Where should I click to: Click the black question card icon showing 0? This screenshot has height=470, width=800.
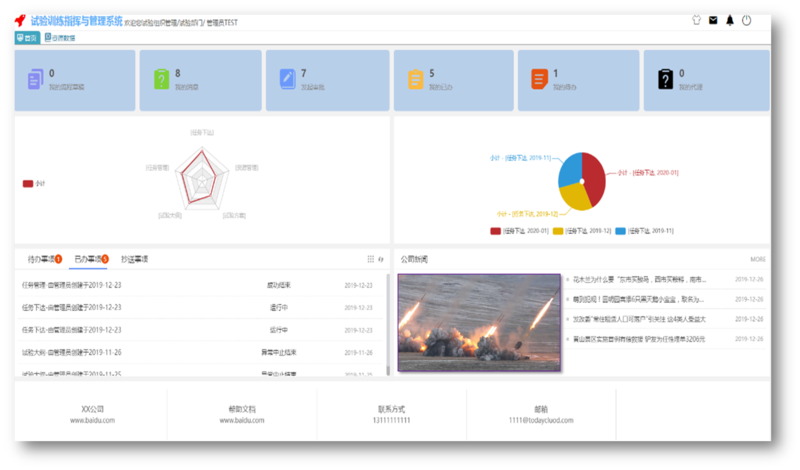point(665,80)
